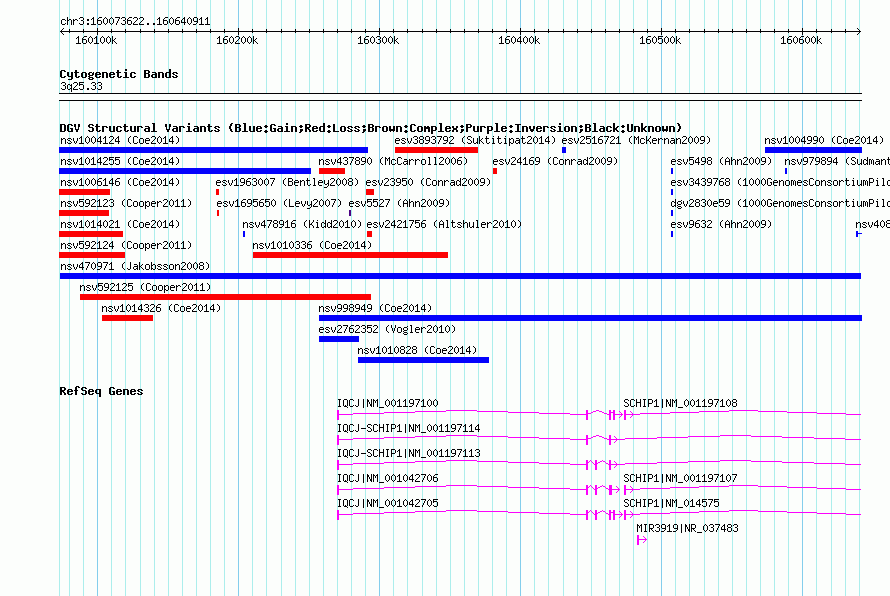The width and height of the screenshot is (890, 596).
Task: Click the blue gain bar under nsv1004990
Action: (813, 150)
